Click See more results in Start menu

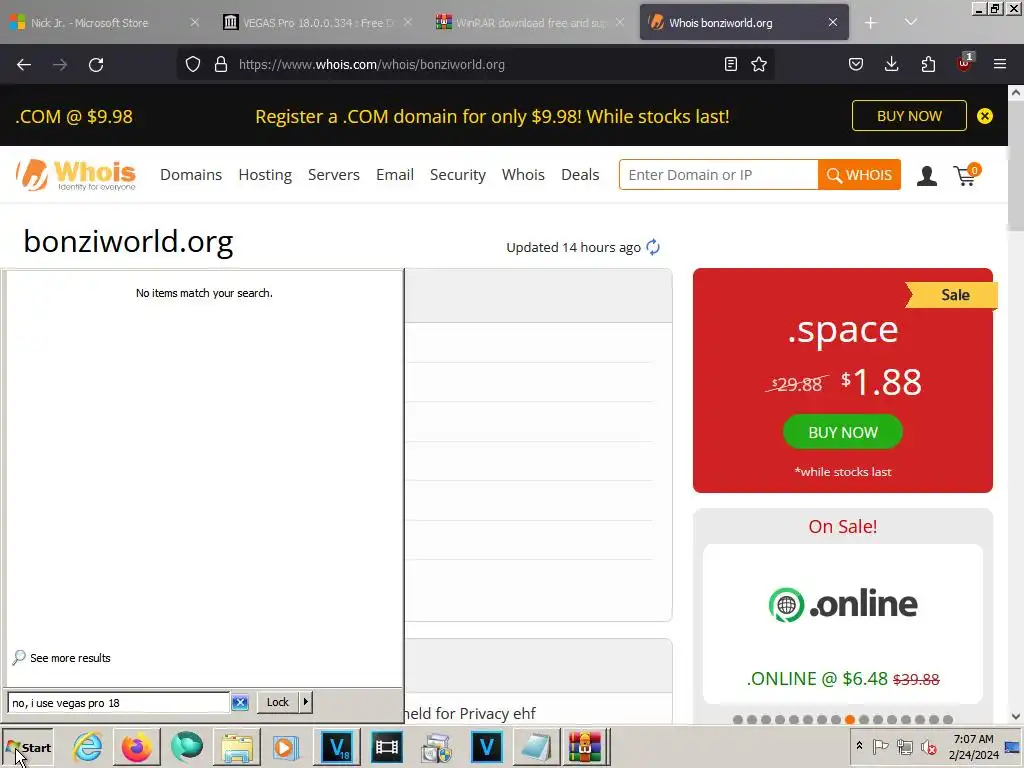pyautogui.click(x=61, y=658)
